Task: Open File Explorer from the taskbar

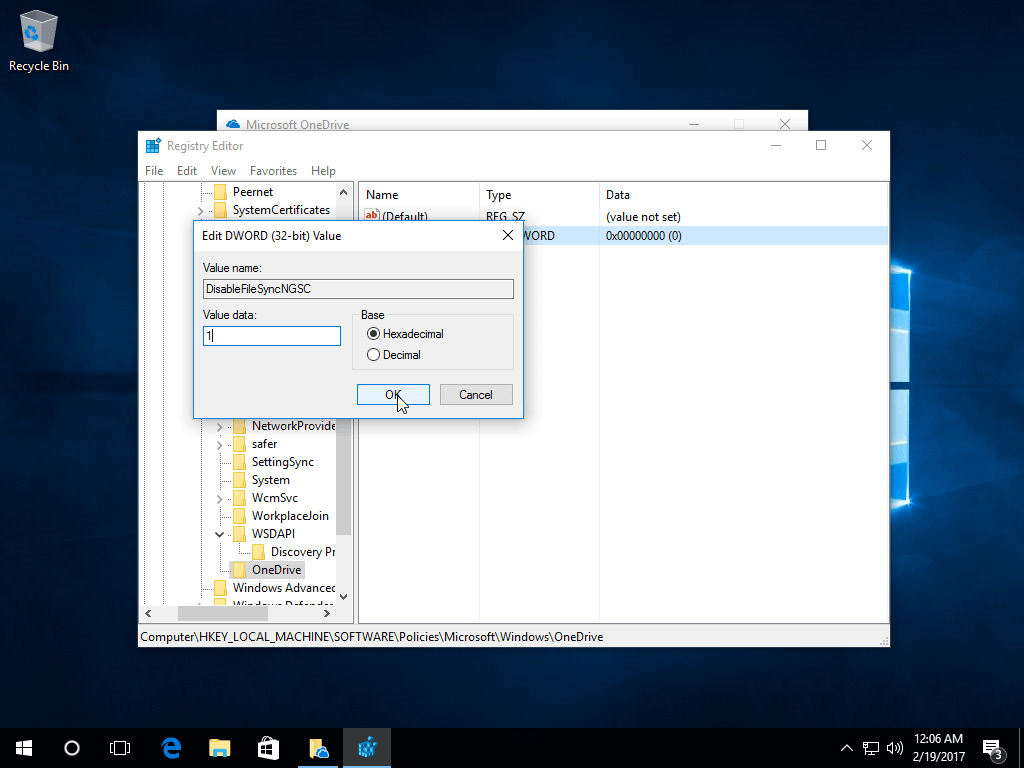Action: click(x=220, y=747)
